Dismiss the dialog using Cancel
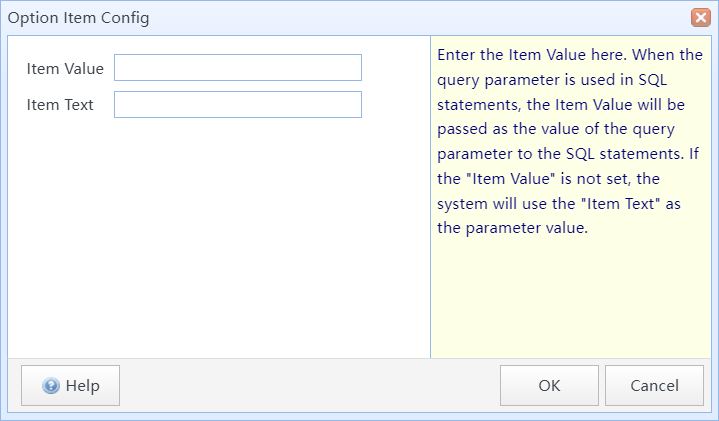This screenshot has width=719, height=421. [654, 386]
